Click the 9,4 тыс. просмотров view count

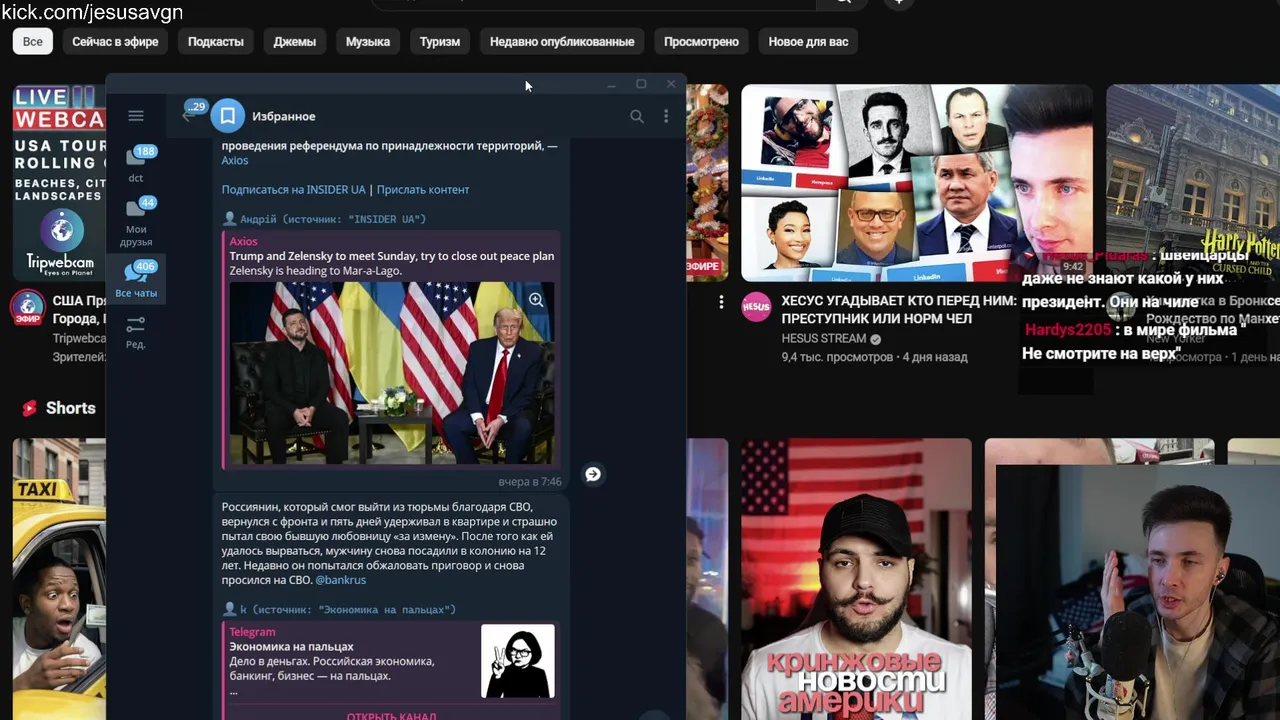point(837,357)
